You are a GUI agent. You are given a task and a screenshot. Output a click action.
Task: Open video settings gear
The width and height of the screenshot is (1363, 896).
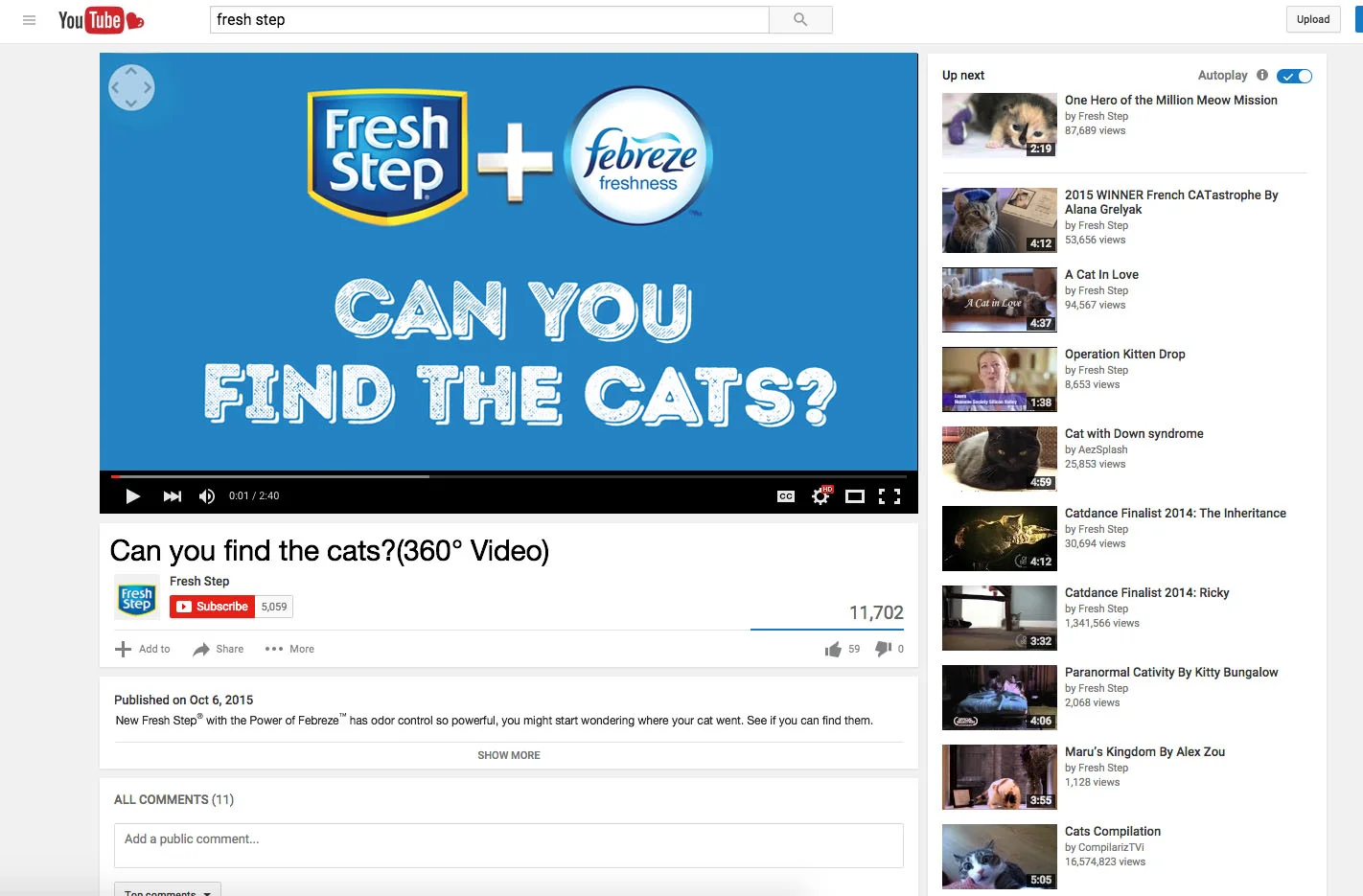coord(821,495)
